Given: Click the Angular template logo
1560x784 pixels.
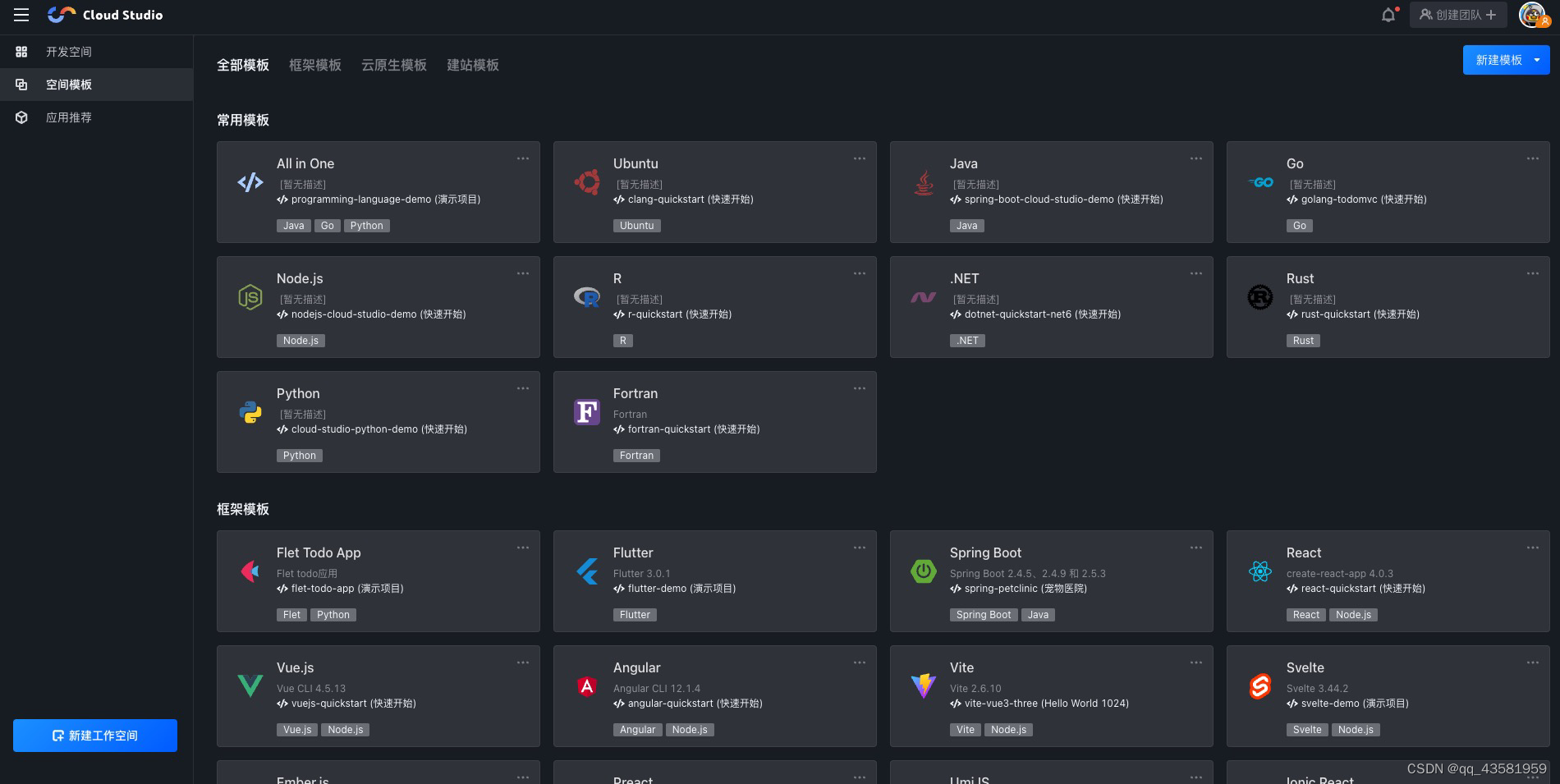Looking at the screenshot, I should [x=587, y=686].
